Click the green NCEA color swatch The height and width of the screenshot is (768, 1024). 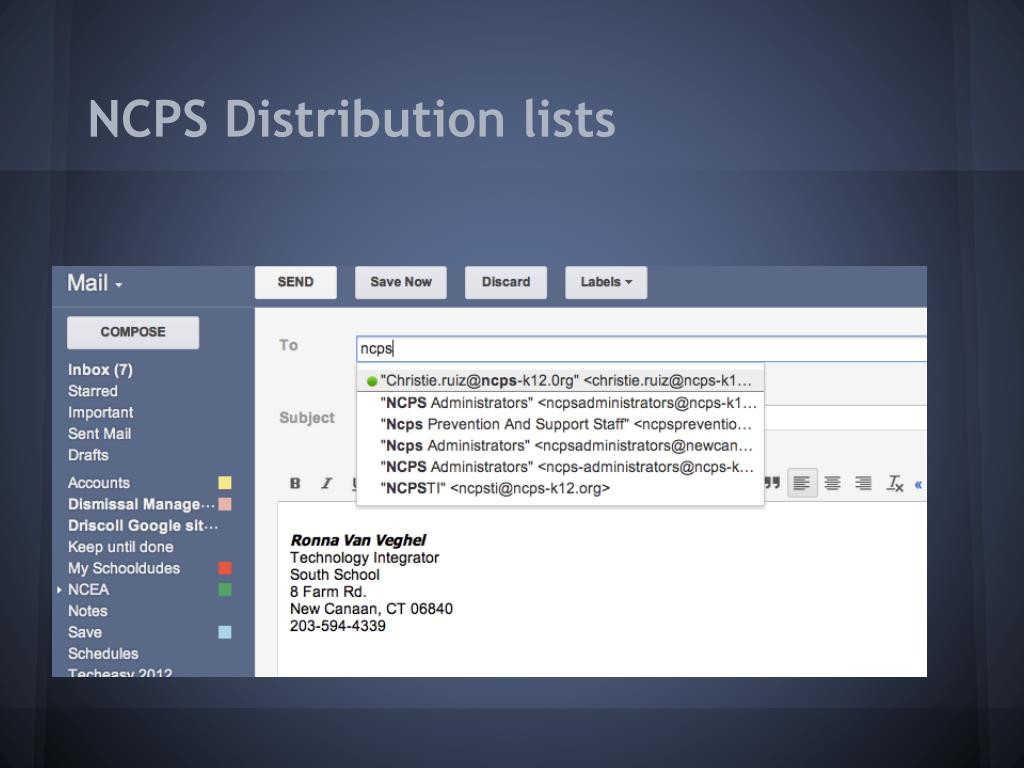click(225, 590)
